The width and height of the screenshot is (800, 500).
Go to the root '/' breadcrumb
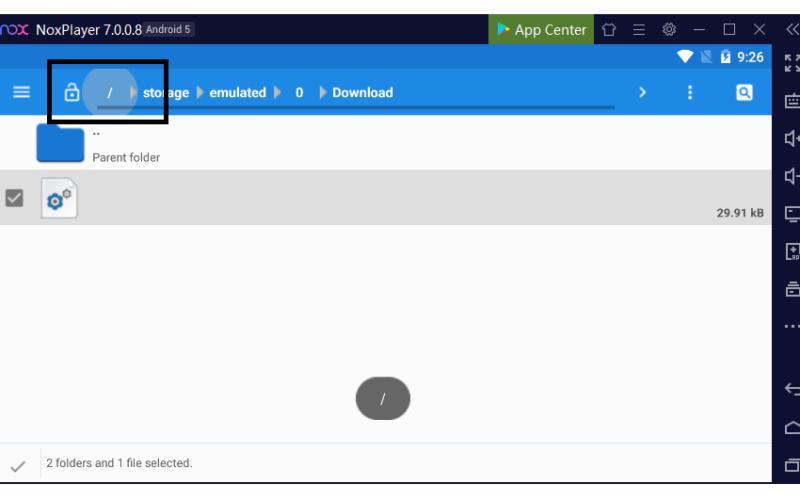click(x=110, y=92)
